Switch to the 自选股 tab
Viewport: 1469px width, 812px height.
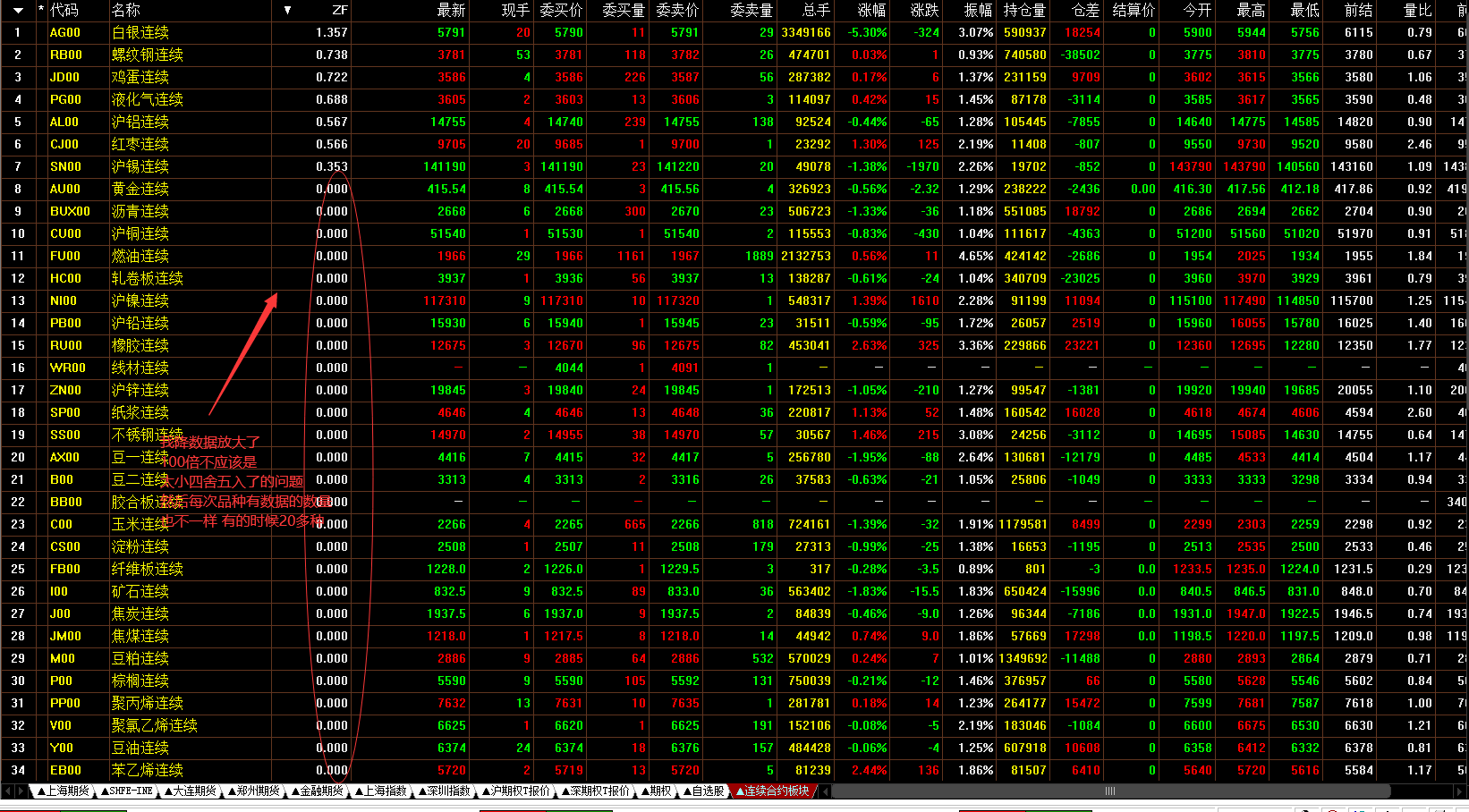tap(703, 791)
